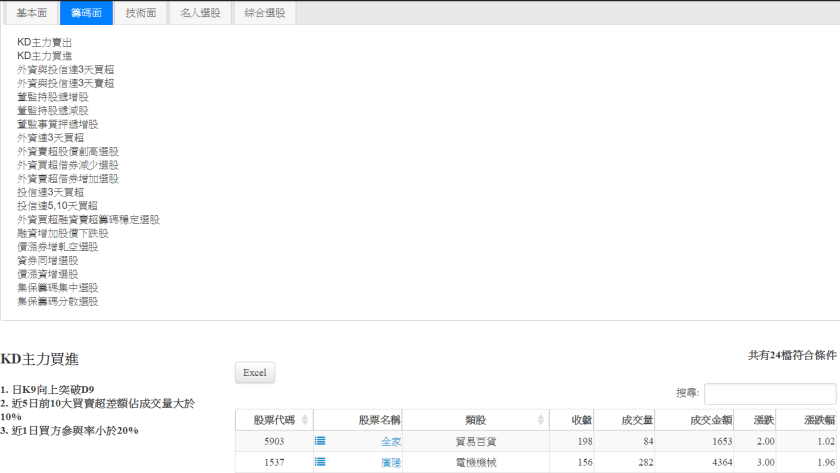The height and width of the screenshot is (473, 840).
Task: Open the 集保籌碼集中選股 filter
Action: (57, 287)
